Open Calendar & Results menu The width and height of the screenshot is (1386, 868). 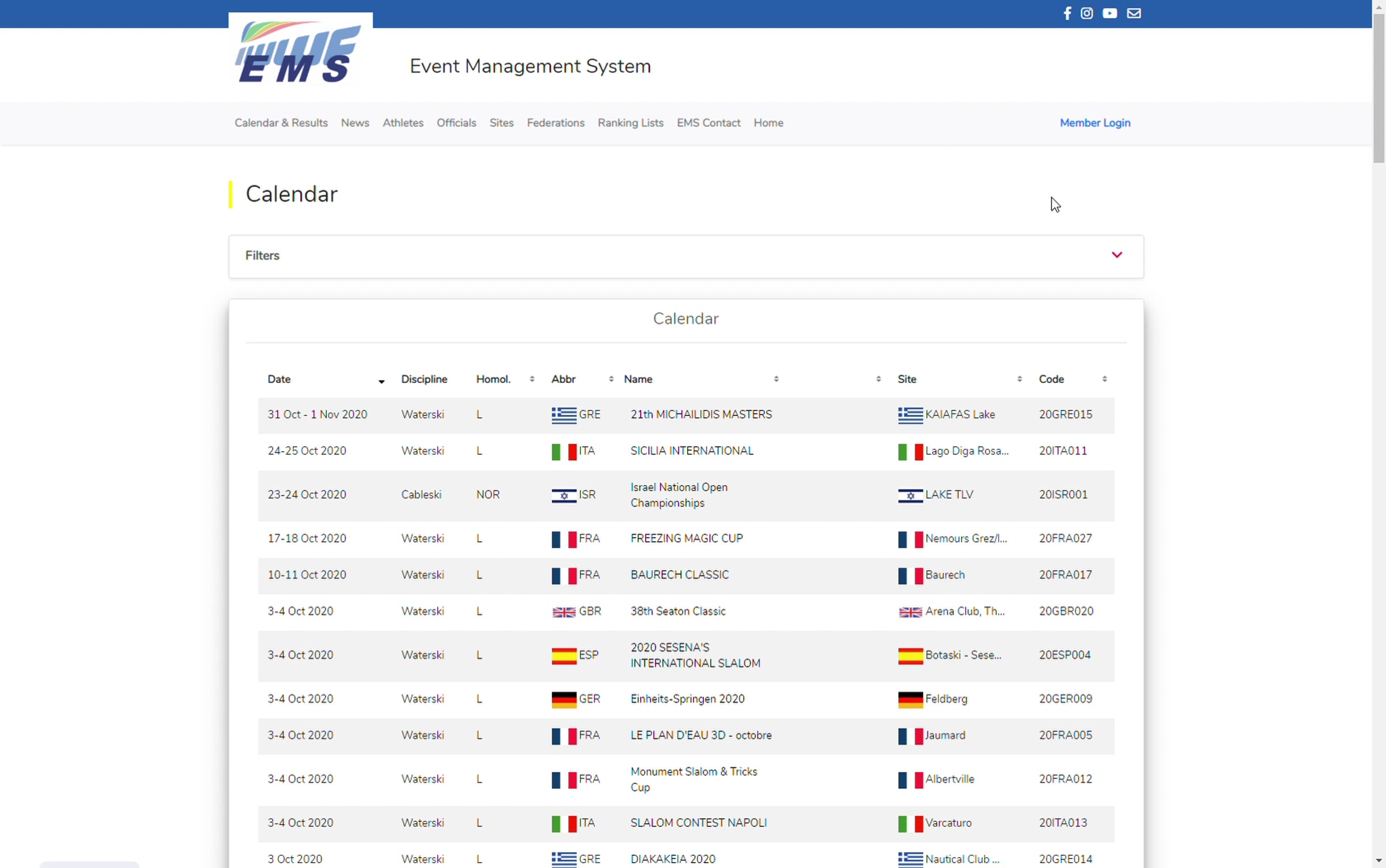[x=281, y=123]
